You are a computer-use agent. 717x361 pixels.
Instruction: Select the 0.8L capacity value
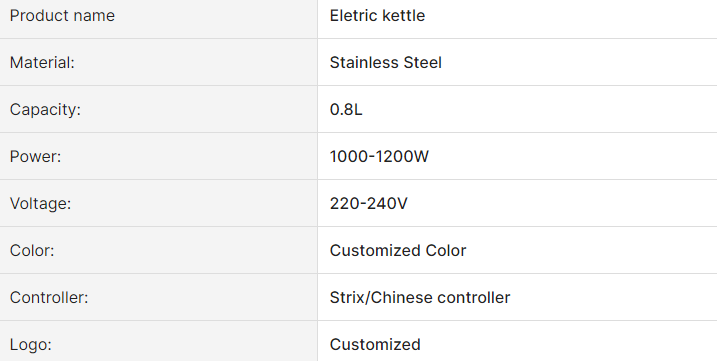tap(346, 110)
